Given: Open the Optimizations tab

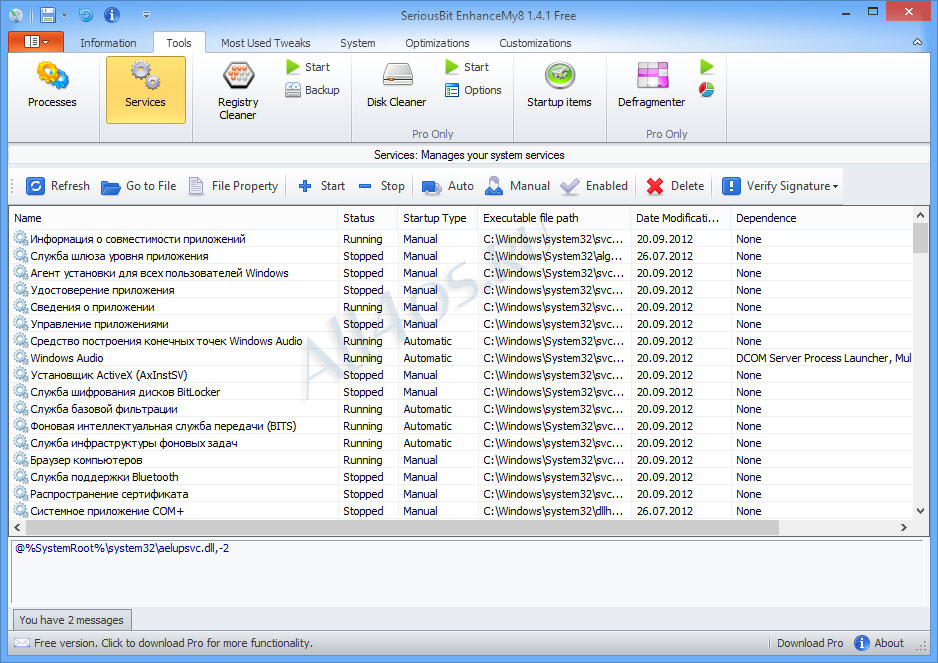Looking at the screenshot, I should 437,43.
